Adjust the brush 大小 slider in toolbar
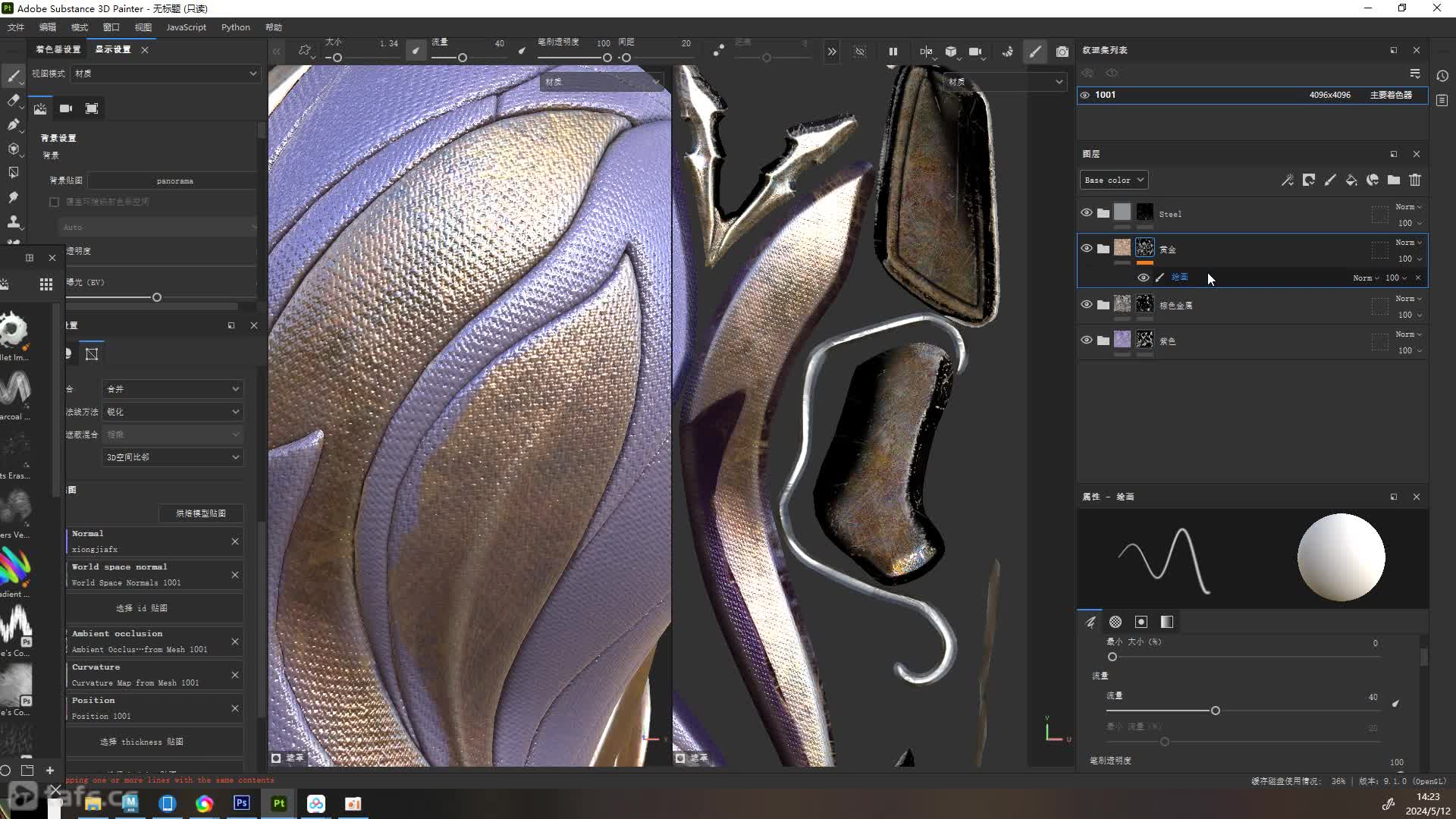This screenshot has height=819, width=1456. 337,58
